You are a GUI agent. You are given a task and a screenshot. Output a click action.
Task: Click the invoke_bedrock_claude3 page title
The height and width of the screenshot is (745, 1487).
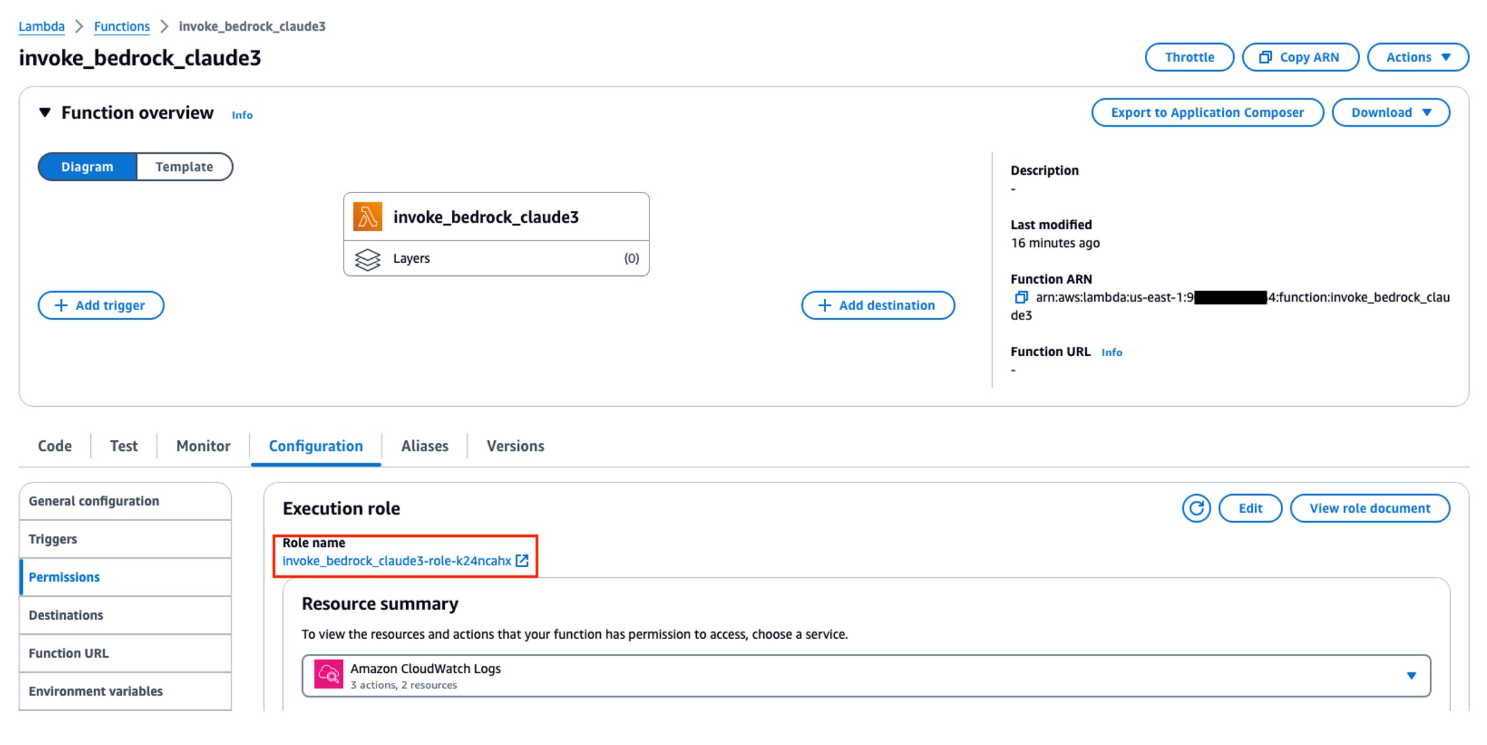[140, 57]
